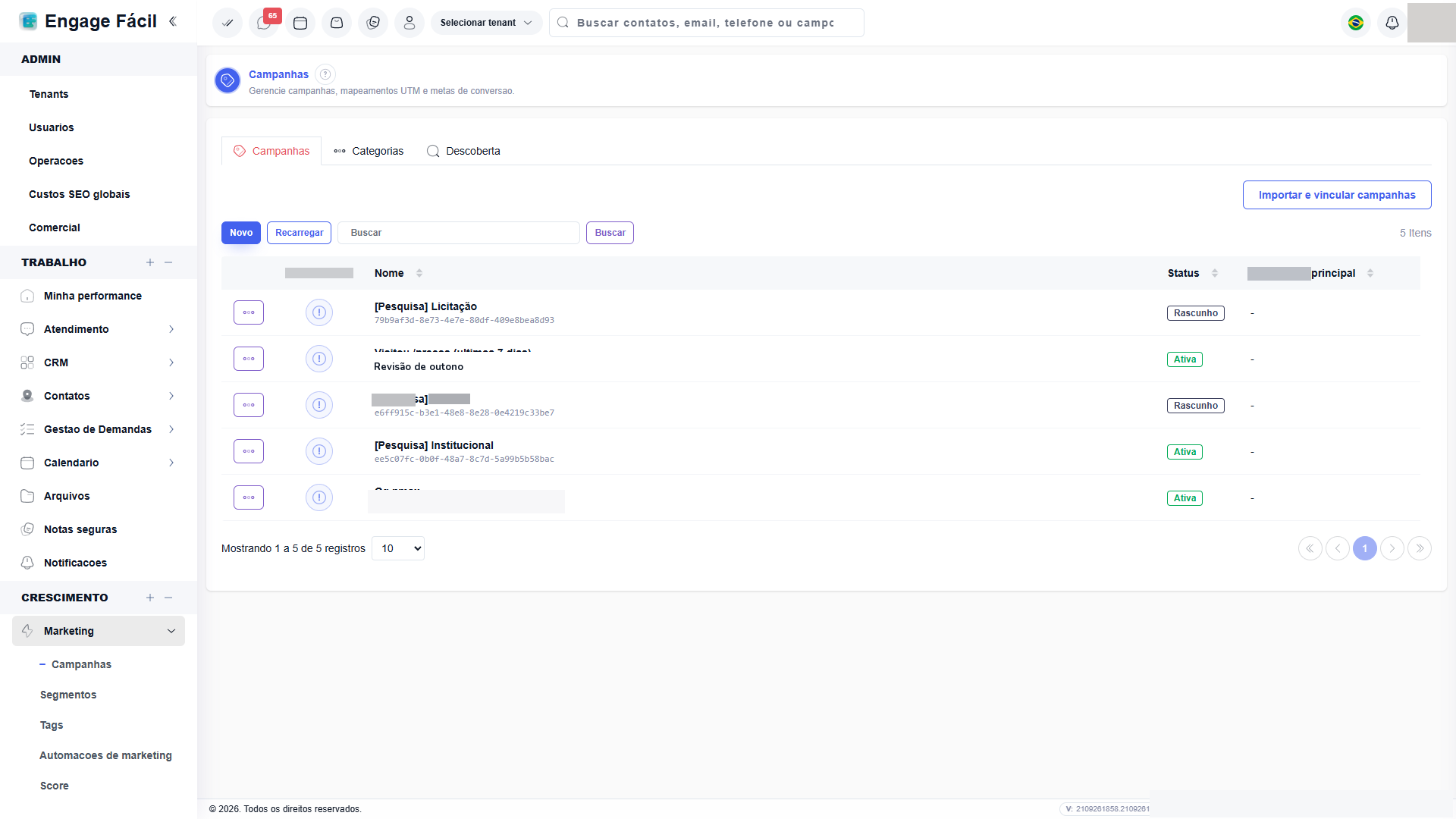This screenshot has height=819, width=1456.
Task: Open the double-check tasks icon in top bar
Action: point(227,23)
